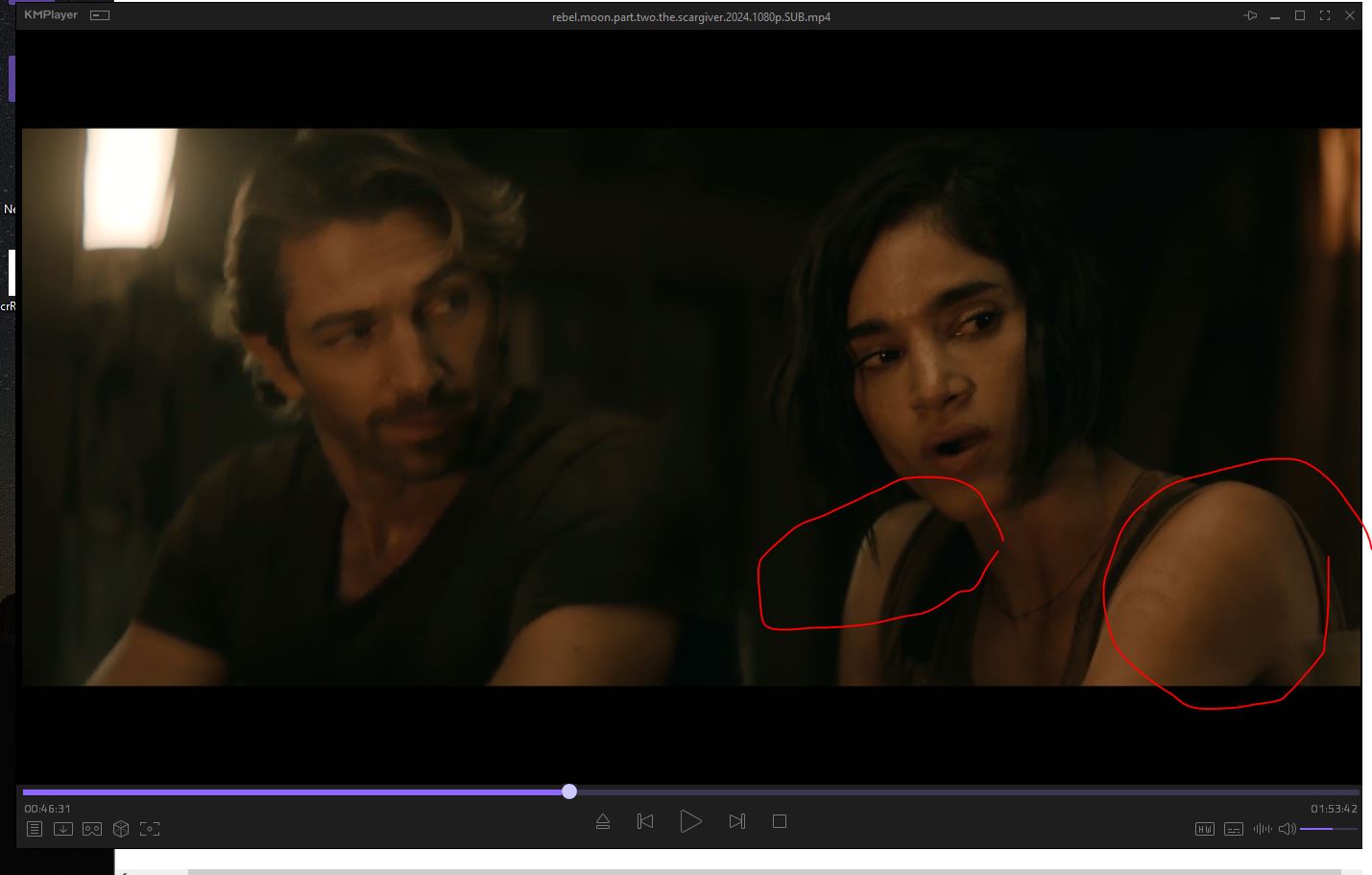Open the playlist panel icon
Image resolution: width=1372 pixels, height=875 pixels.
point(35,829)
